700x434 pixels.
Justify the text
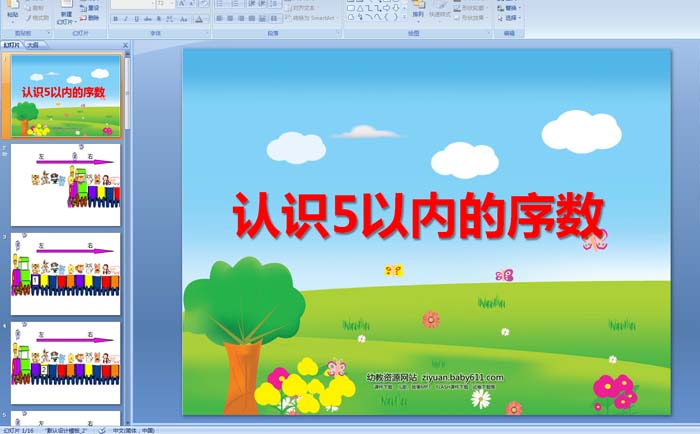[x=252, y=19]
